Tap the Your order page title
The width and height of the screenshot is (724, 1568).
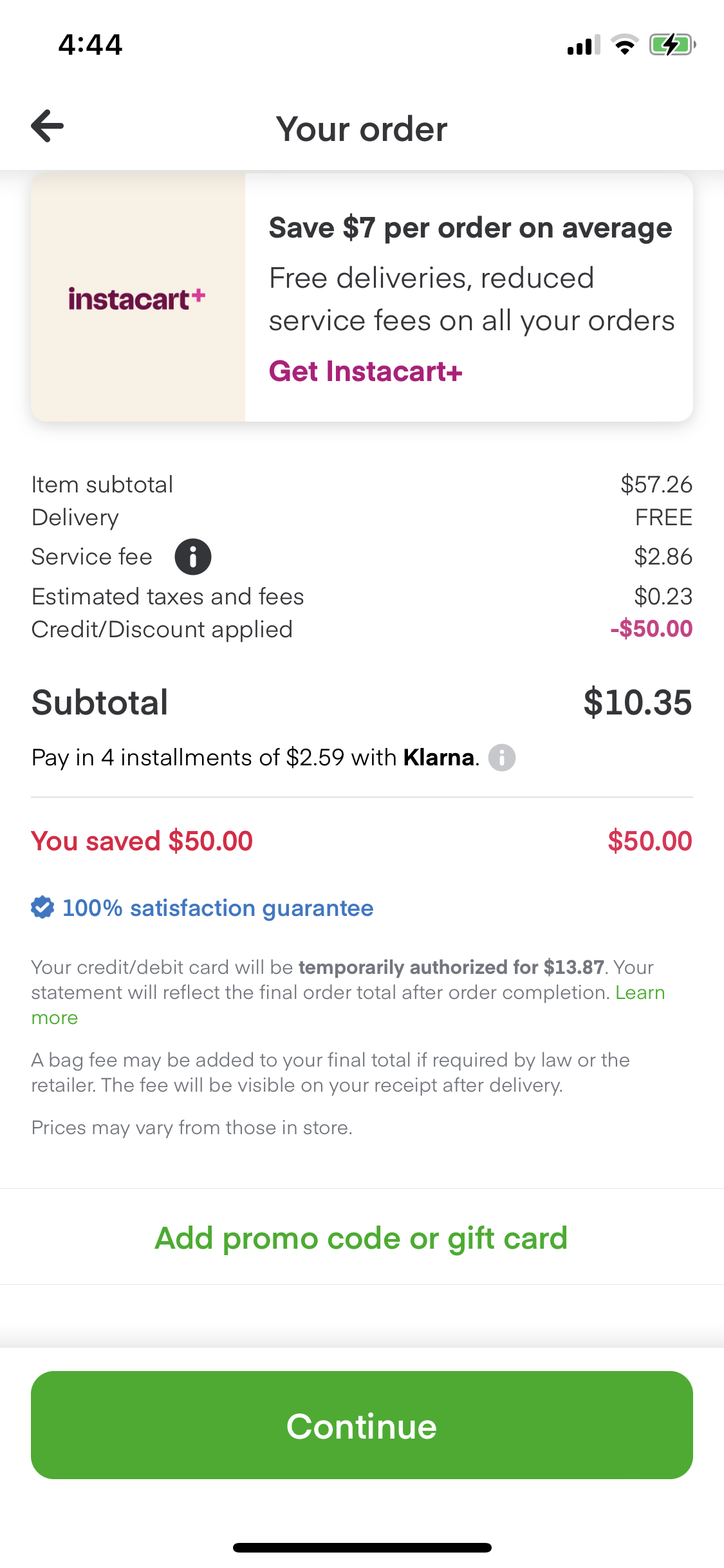click(362, 129)
